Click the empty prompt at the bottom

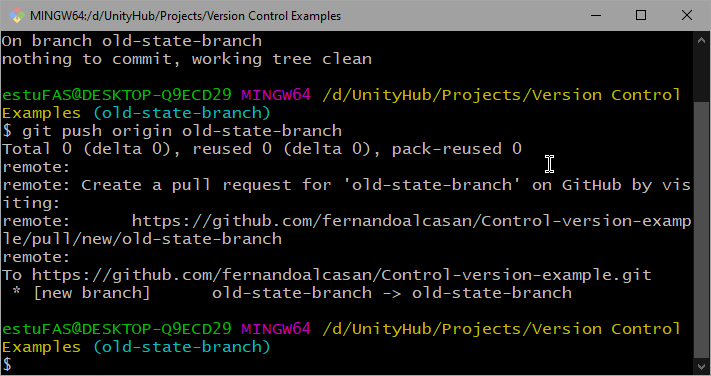point(7,364)
